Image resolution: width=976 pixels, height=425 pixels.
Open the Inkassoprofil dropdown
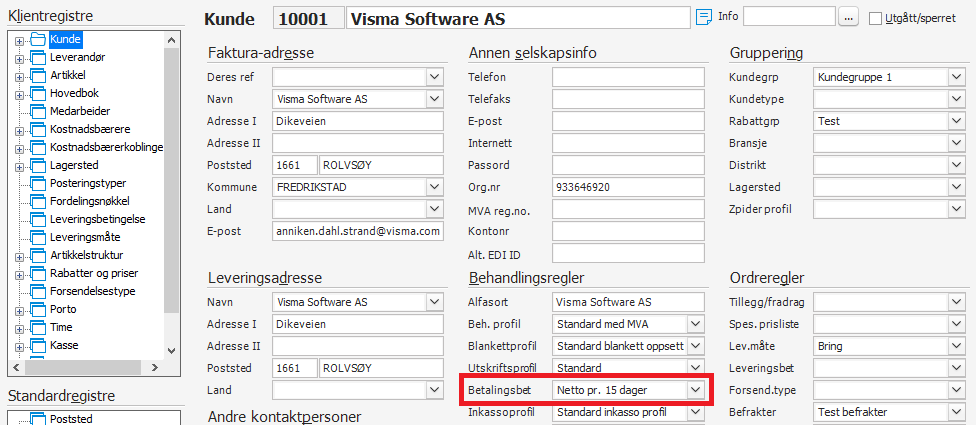(x=695, y=412)
